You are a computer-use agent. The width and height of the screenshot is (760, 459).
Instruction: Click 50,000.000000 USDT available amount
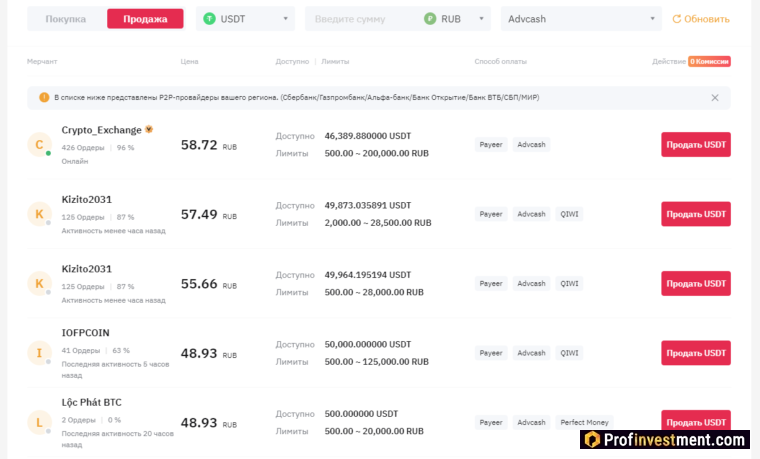coord(368,344)
